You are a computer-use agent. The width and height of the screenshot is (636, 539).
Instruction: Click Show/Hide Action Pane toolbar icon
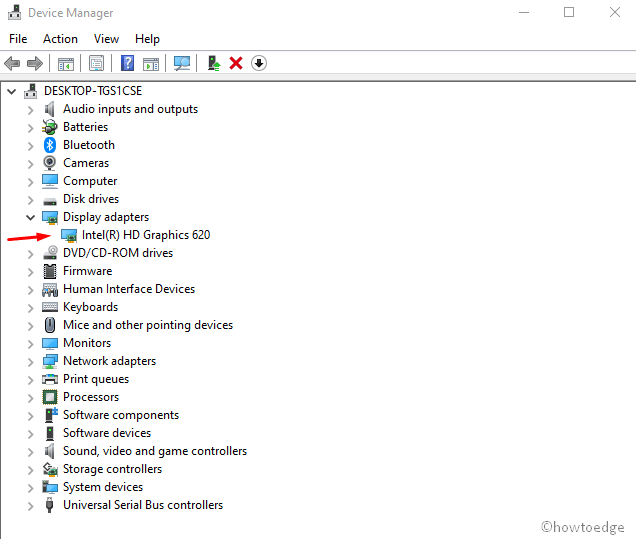point(151,64)
